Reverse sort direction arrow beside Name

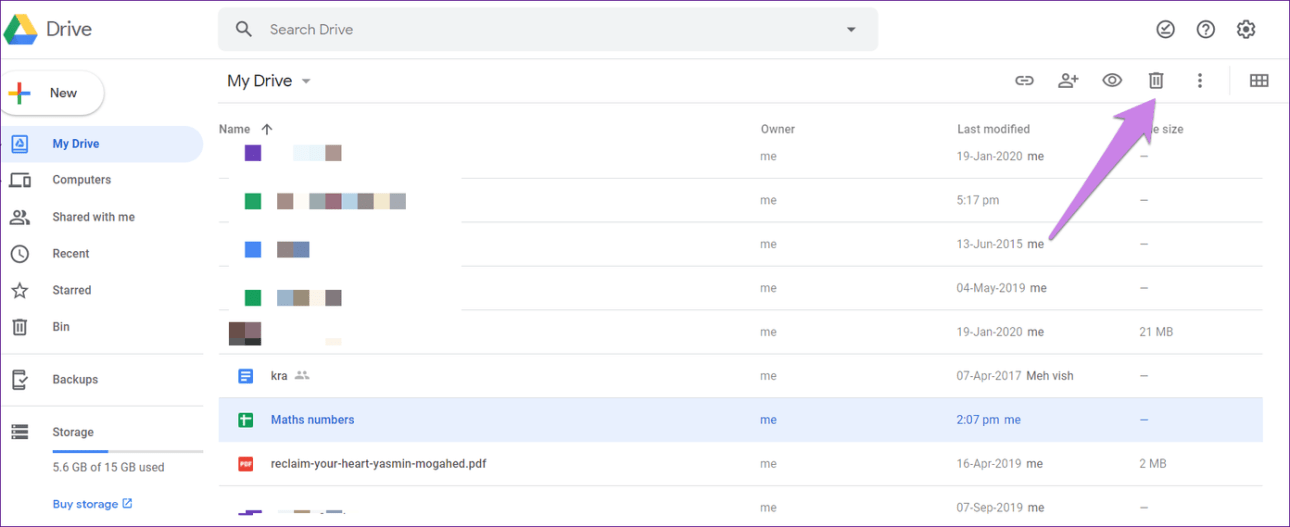pos(267,129)
